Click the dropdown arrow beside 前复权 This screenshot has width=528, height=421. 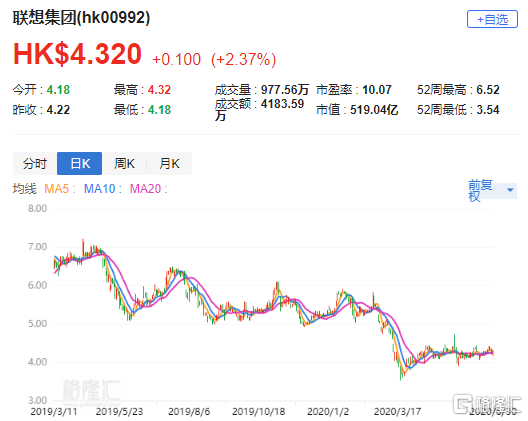point(510,190)
